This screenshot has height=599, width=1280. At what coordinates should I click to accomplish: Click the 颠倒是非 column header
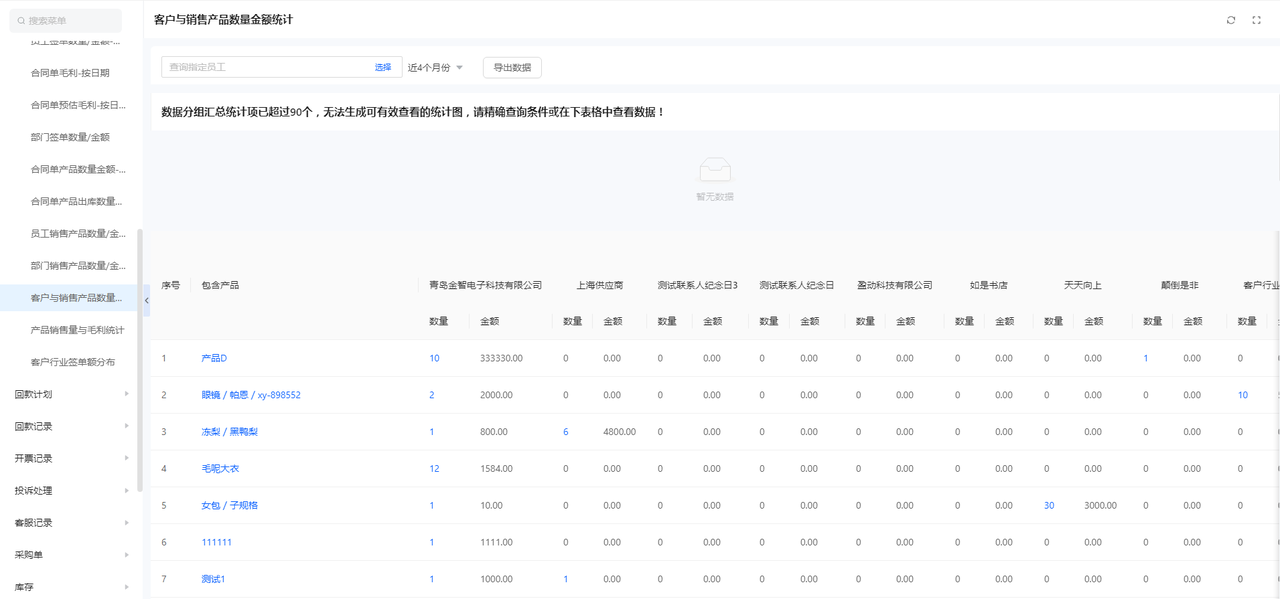coord(1180,285)
